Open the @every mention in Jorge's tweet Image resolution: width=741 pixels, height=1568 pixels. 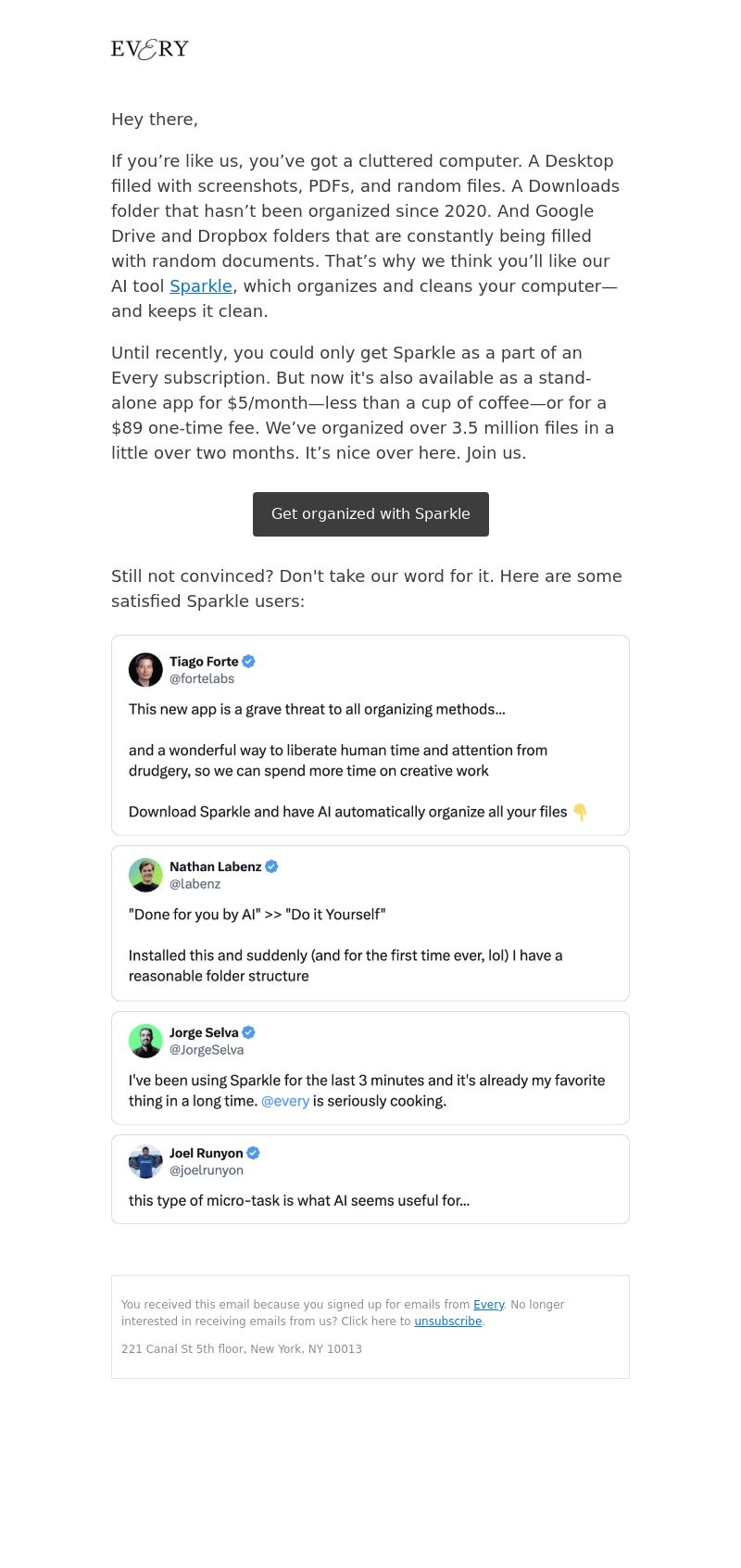pyautogui.click(x=284, y=1102)
